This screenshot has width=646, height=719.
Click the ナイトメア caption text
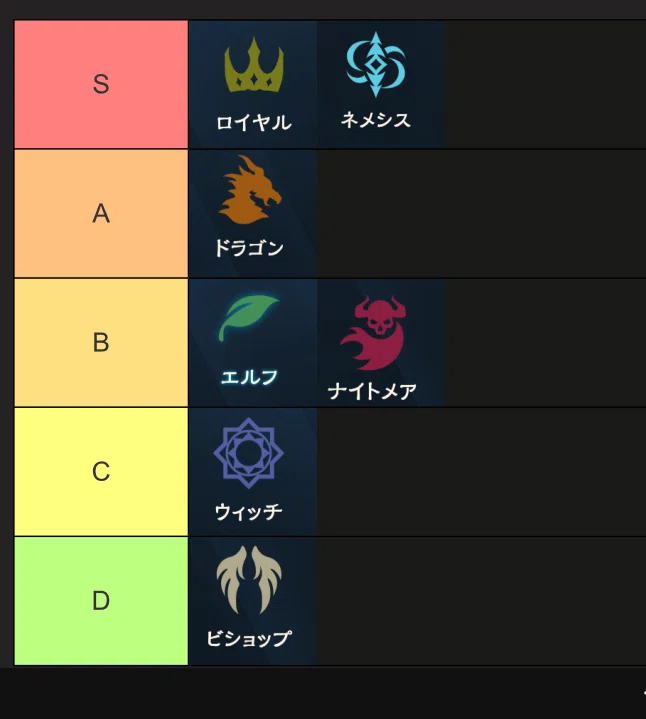372,392
